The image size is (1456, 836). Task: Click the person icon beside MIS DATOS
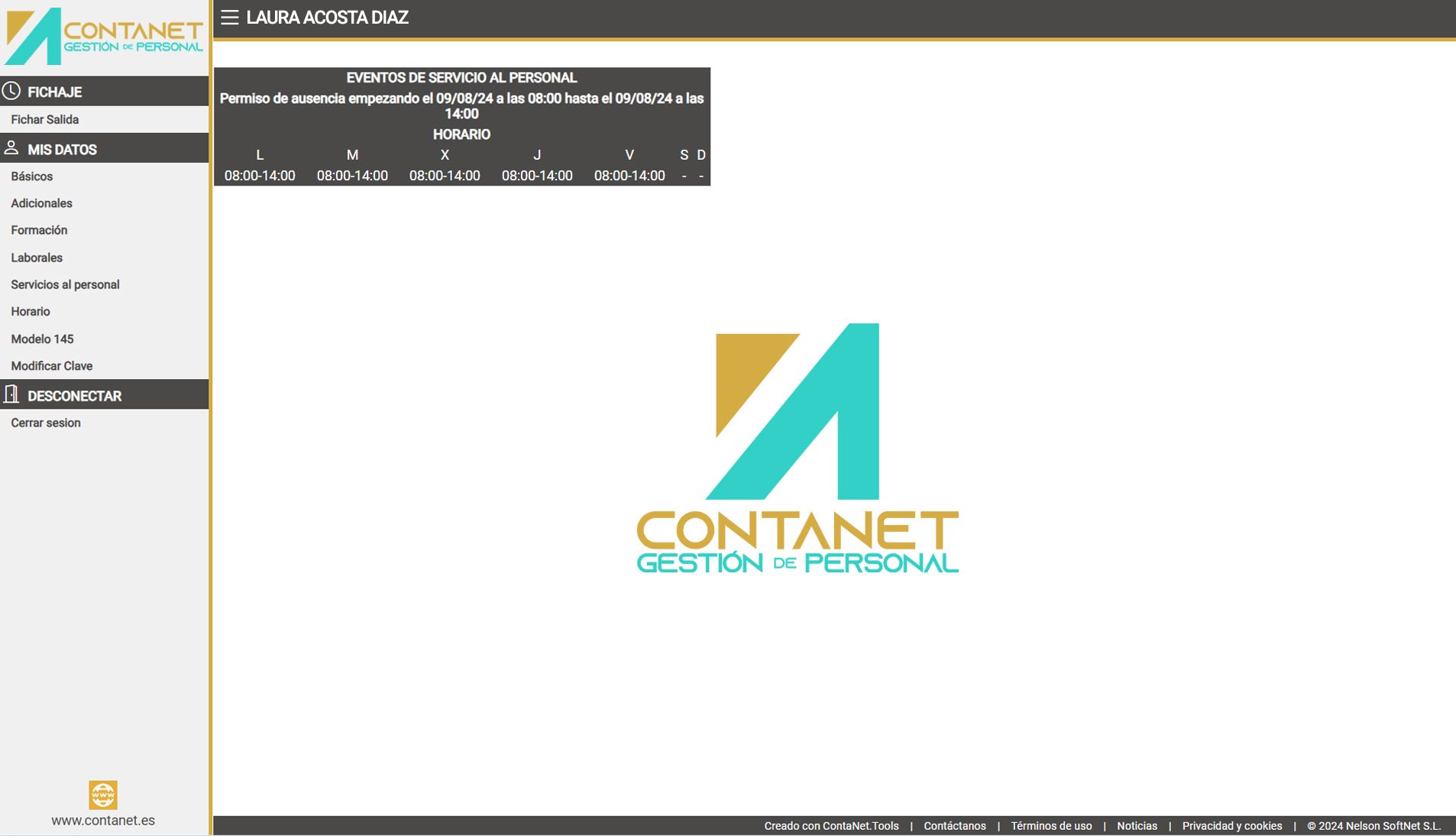[11, 147]
